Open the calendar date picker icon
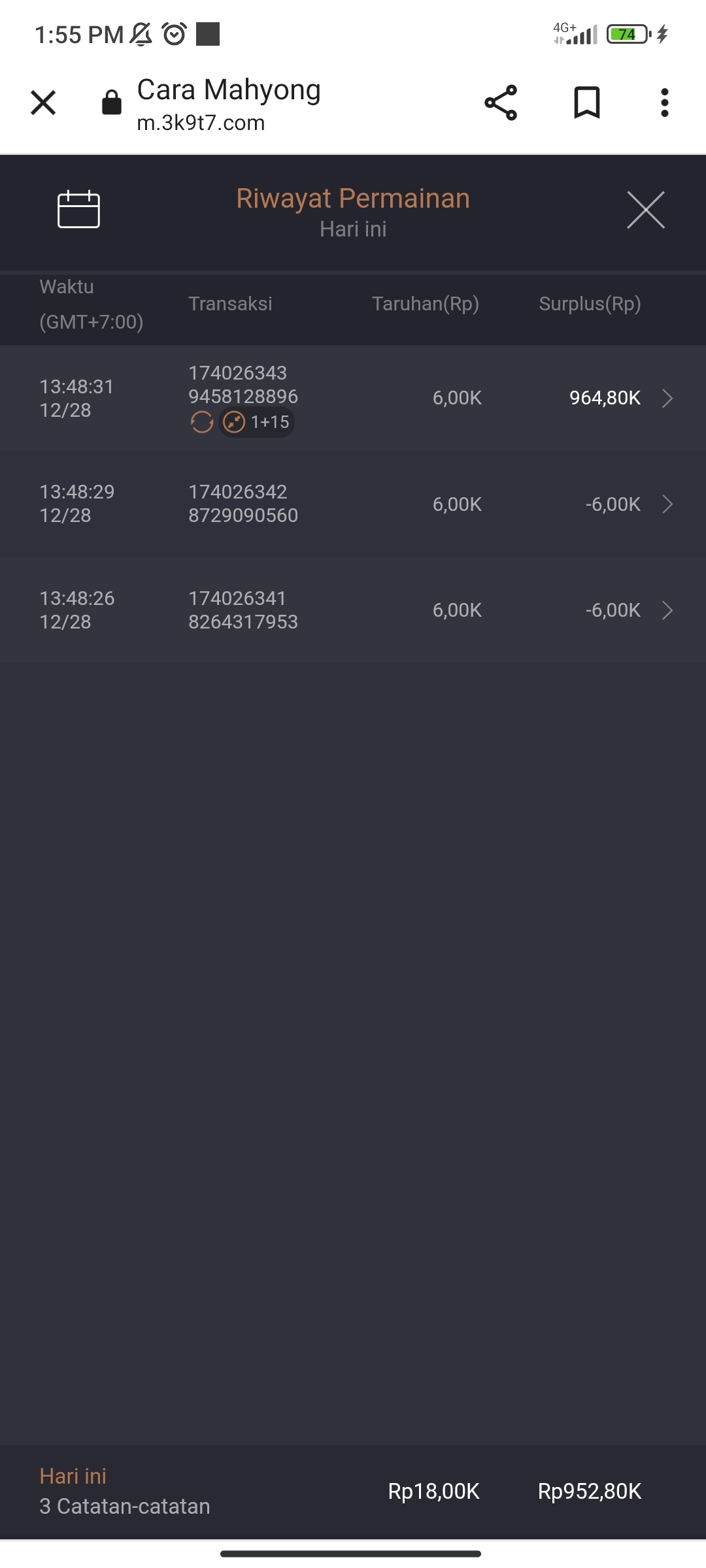The height and width of the screenshot is (1568, 706). coord(78,210)
